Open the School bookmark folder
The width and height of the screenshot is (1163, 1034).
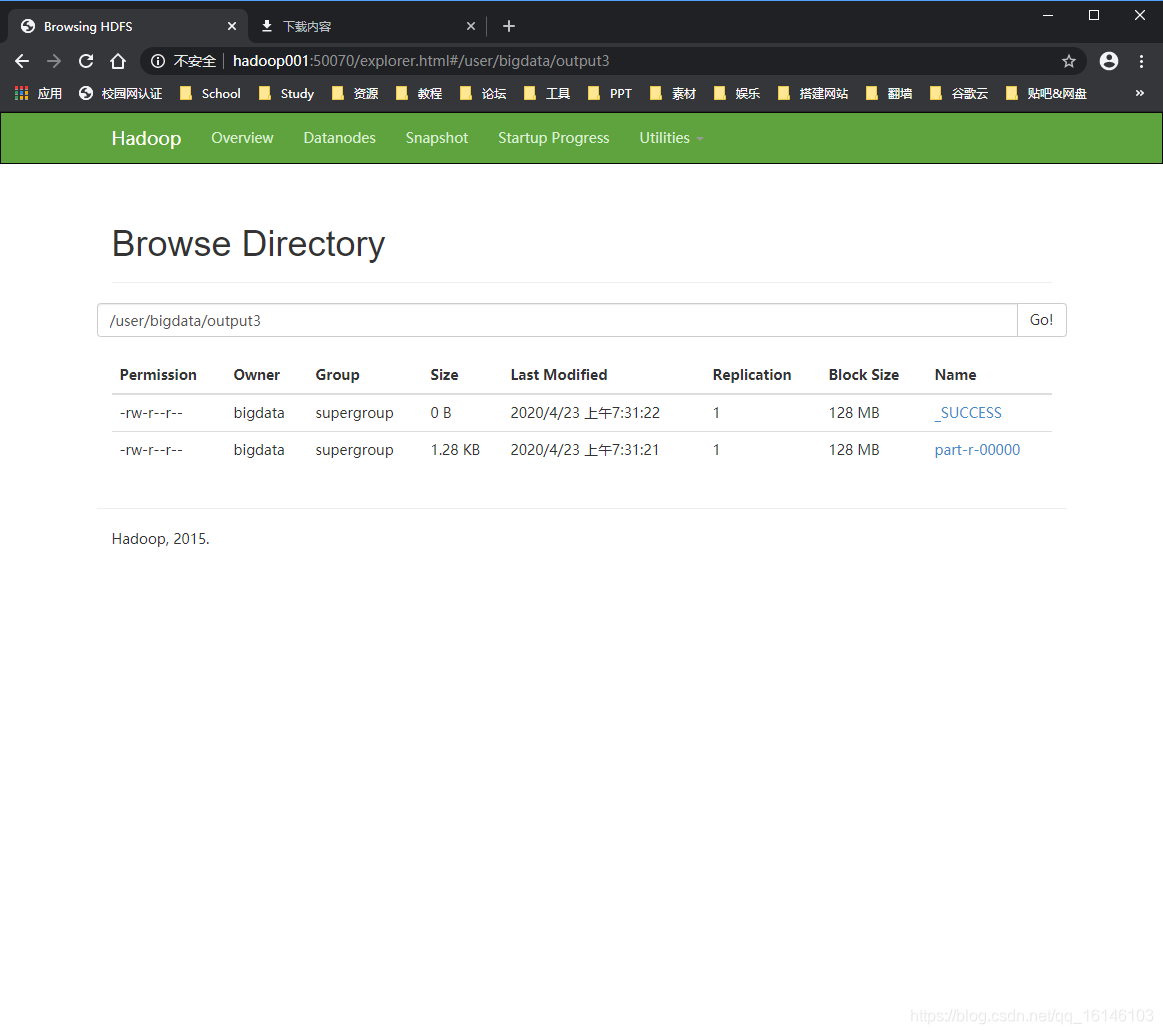tap(211, 93)
